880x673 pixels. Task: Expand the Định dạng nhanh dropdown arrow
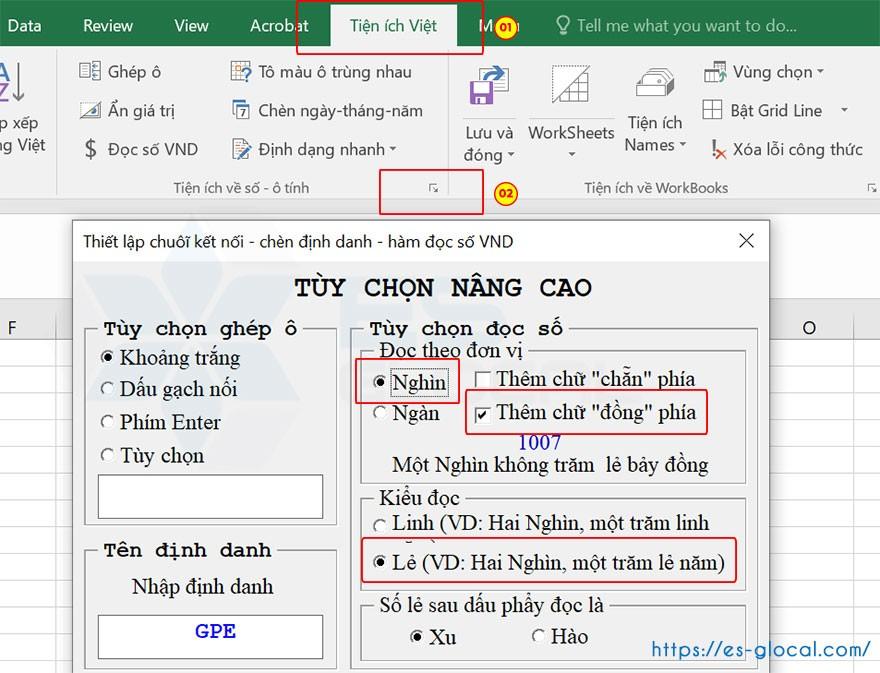tap(393, 149)
